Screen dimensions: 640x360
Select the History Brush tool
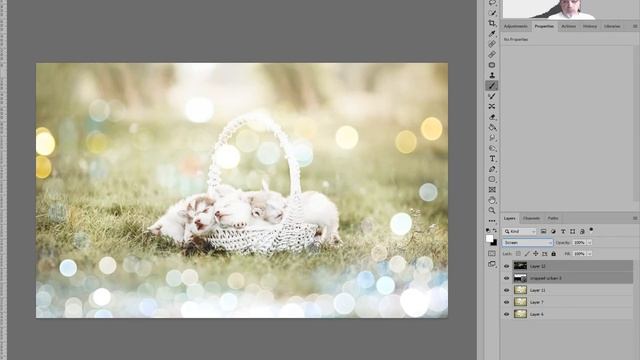click(x=492, y=96)
